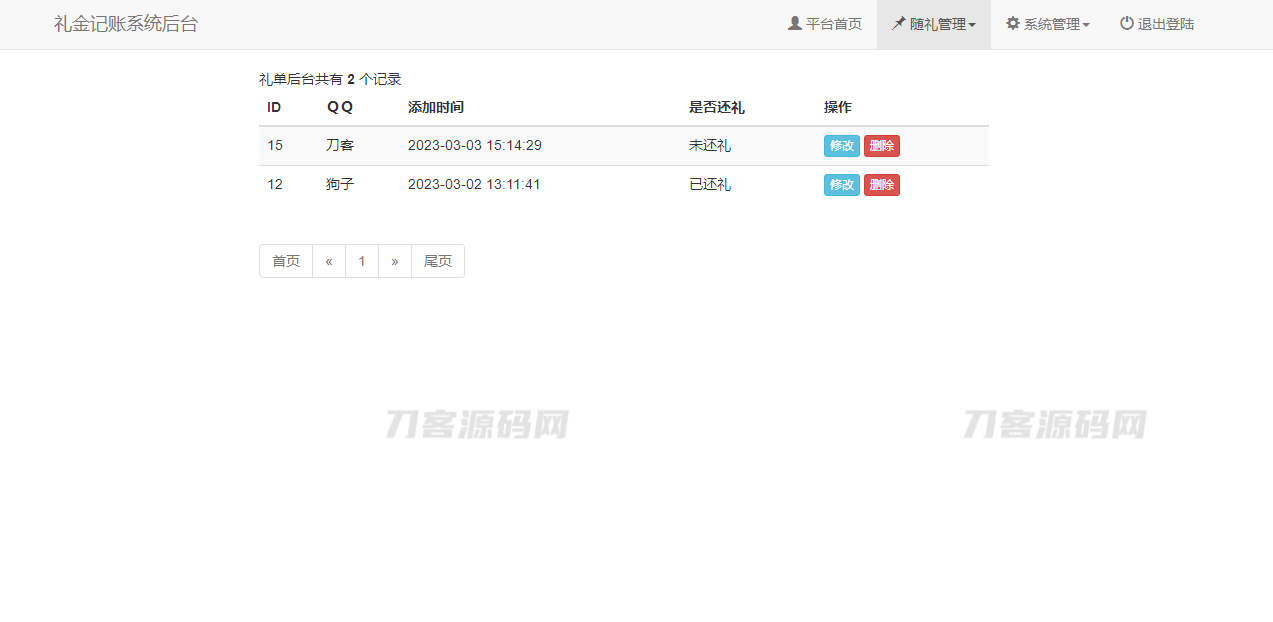
Task: Expand the 随礼管理 dropdown caret
Action: click(x=972, y=25)
